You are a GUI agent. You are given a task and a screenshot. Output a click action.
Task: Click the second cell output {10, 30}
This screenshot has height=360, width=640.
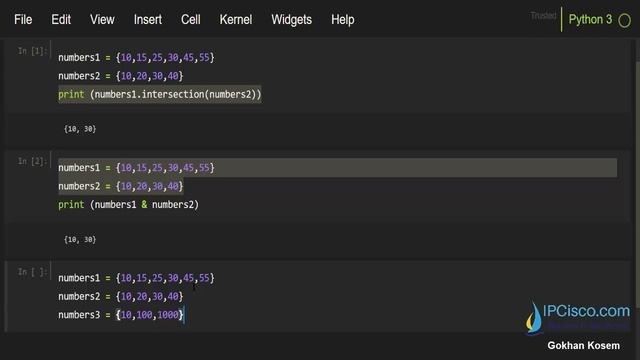click(x=80, y=240)
